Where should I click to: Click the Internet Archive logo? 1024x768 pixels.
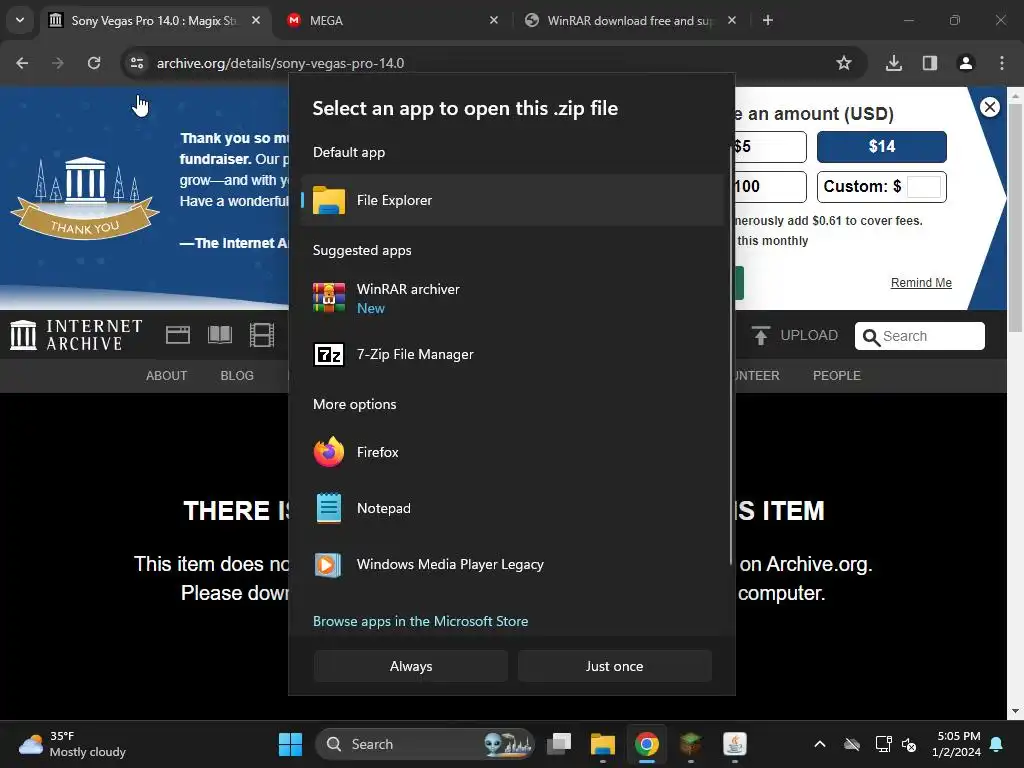pos(76,335)
